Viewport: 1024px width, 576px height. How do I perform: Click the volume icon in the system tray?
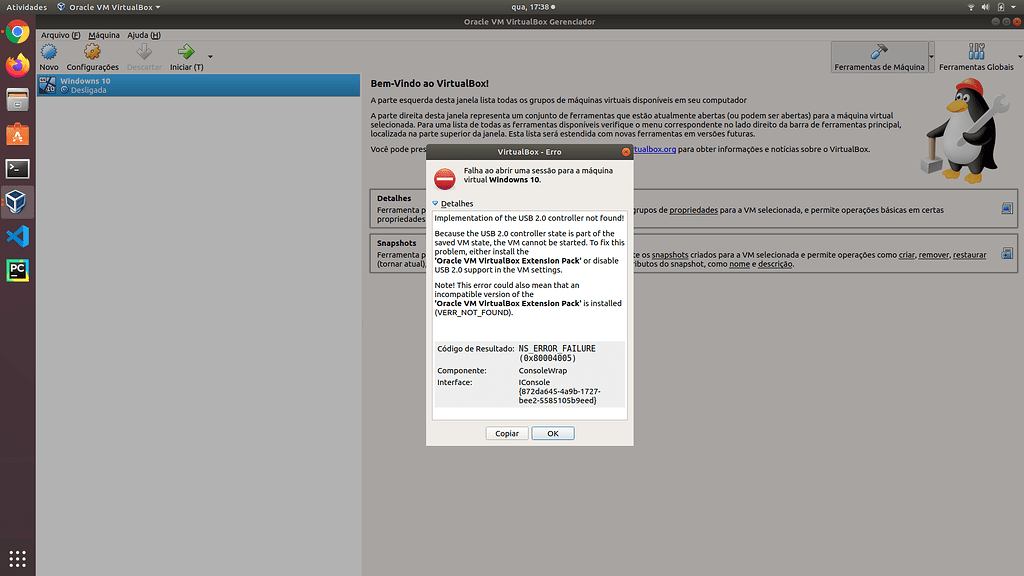985,7
